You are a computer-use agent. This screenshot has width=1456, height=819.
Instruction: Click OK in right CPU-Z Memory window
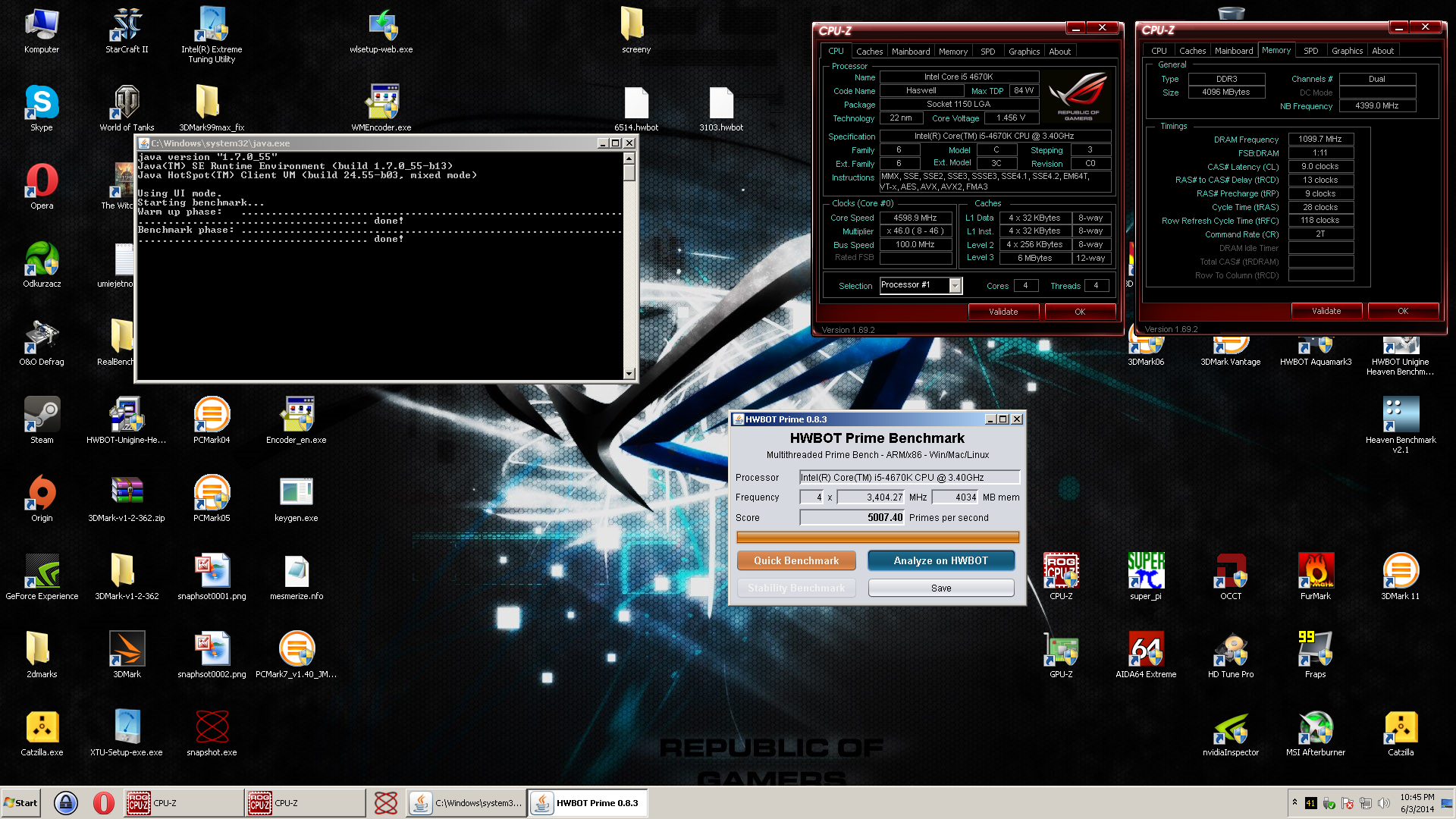coord(1403,311)
